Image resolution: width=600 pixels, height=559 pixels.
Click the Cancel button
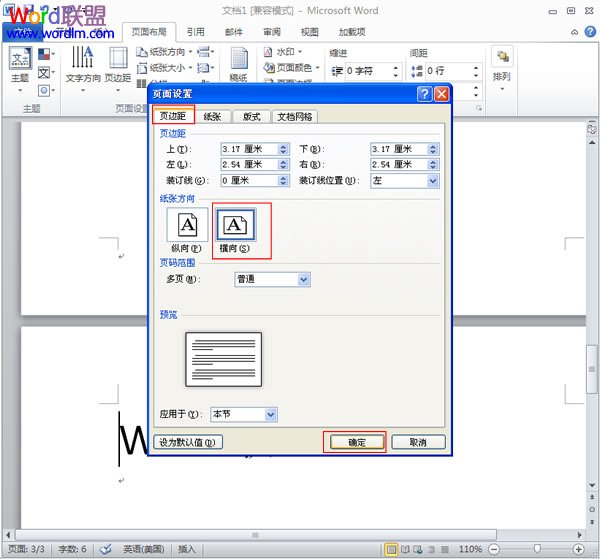point(418,442)
